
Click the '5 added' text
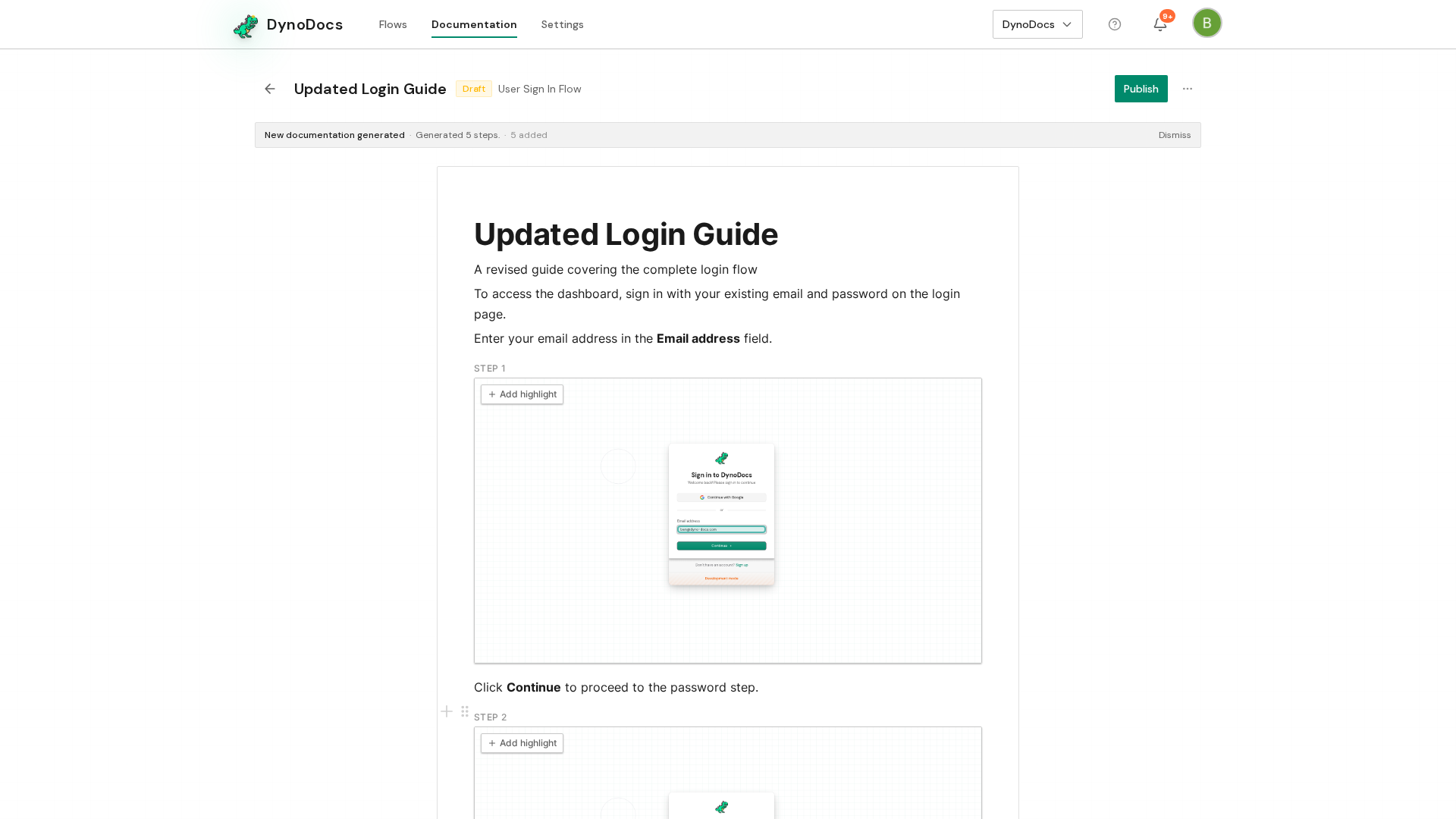click(529, 135)
